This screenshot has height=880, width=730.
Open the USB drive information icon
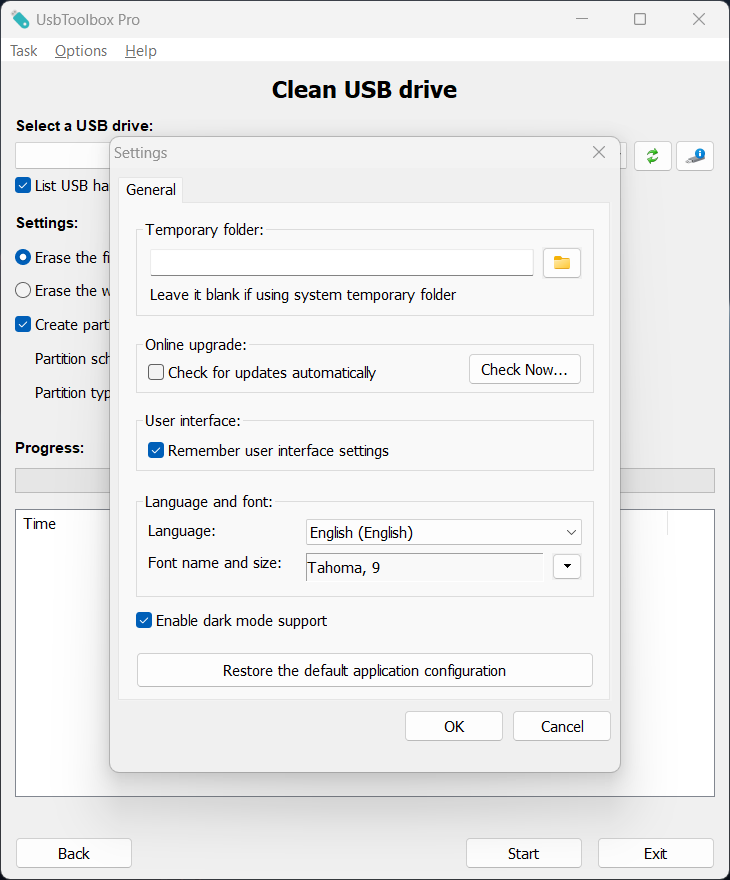click(695, 156)
